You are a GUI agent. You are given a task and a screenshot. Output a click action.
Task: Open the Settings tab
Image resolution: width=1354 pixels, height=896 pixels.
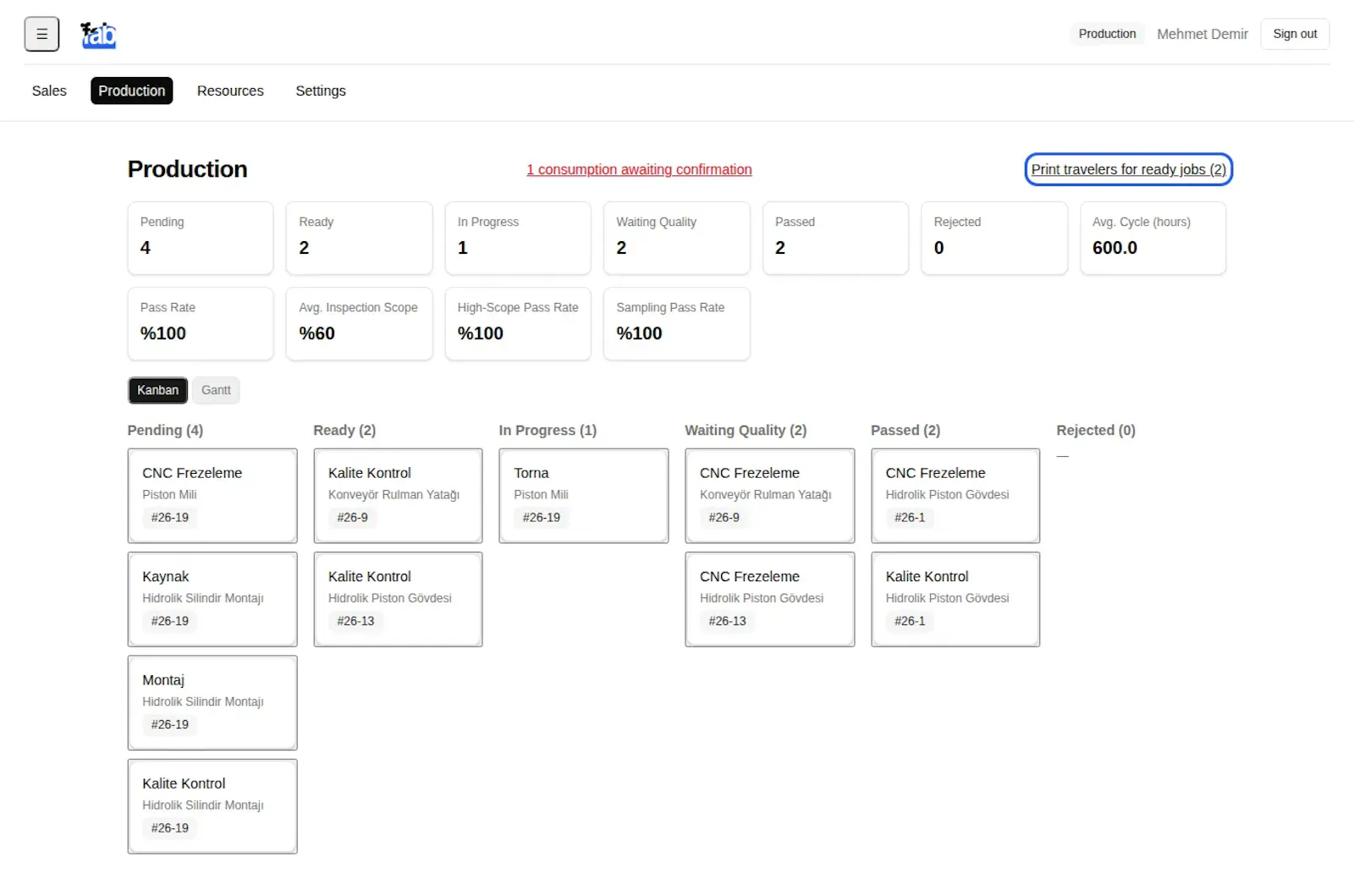[x=321, y=91]
